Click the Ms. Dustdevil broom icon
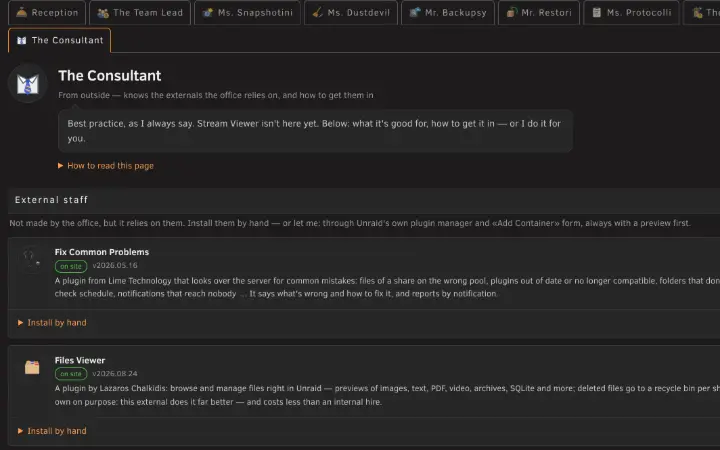This screenshot has height=450, width=720. click(x=317, y=13)
